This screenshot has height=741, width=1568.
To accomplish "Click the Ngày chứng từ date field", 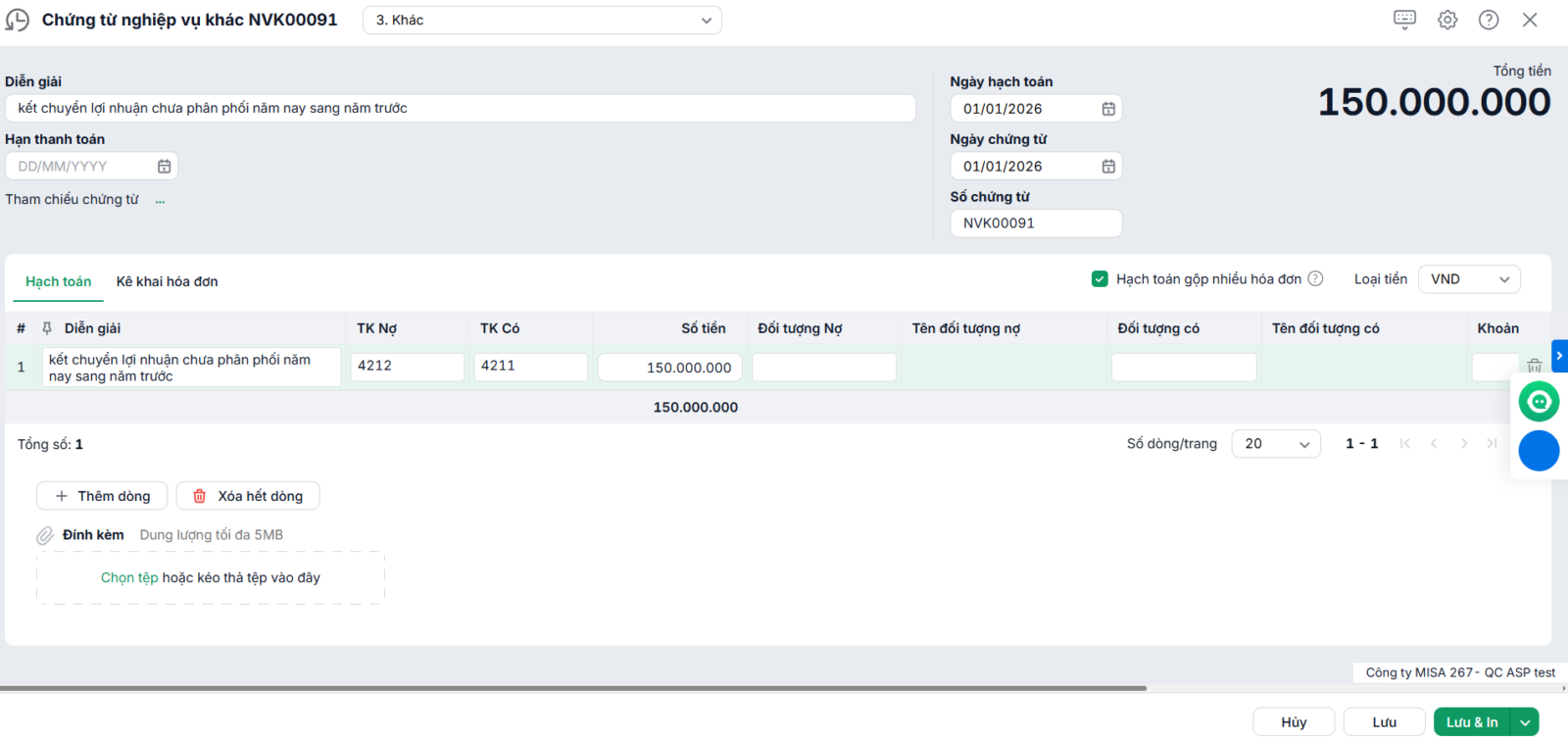I will click(1036, 167).
